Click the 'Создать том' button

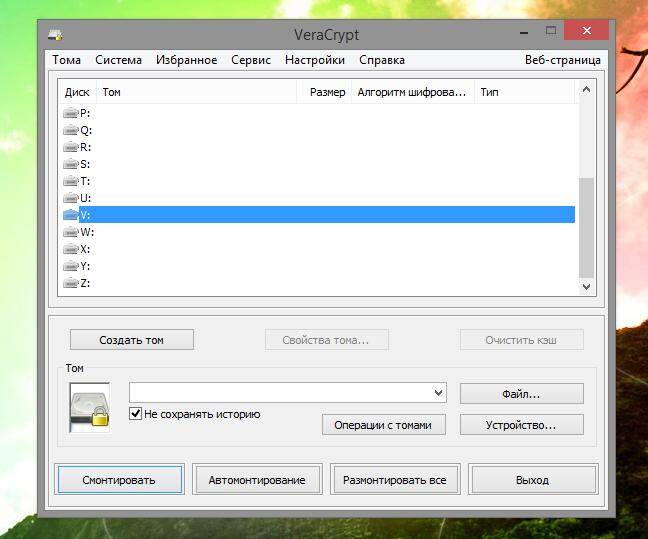[132, 340]
